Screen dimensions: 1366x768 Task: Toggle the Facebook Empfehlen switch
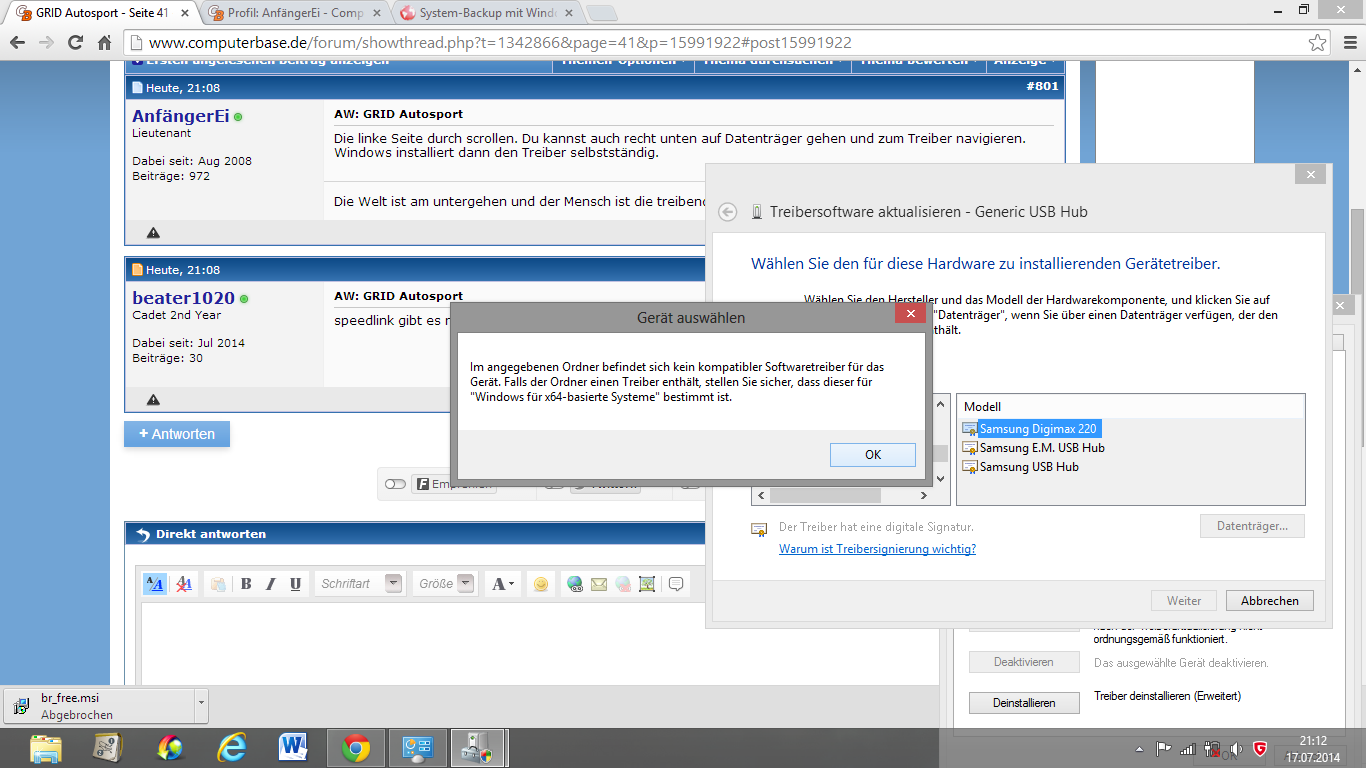(x=395, y=484)
